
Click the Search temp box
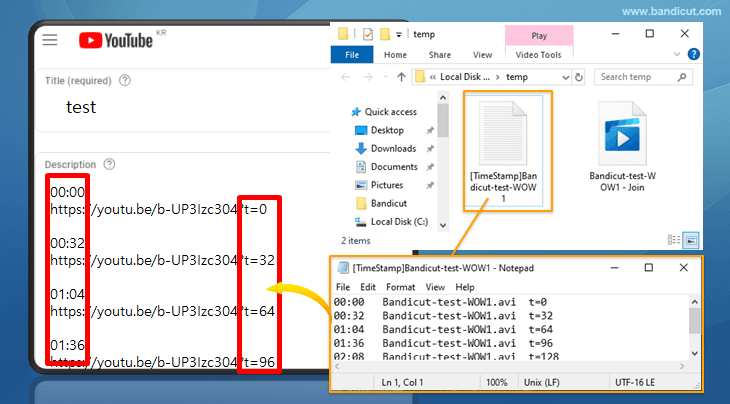643,77
